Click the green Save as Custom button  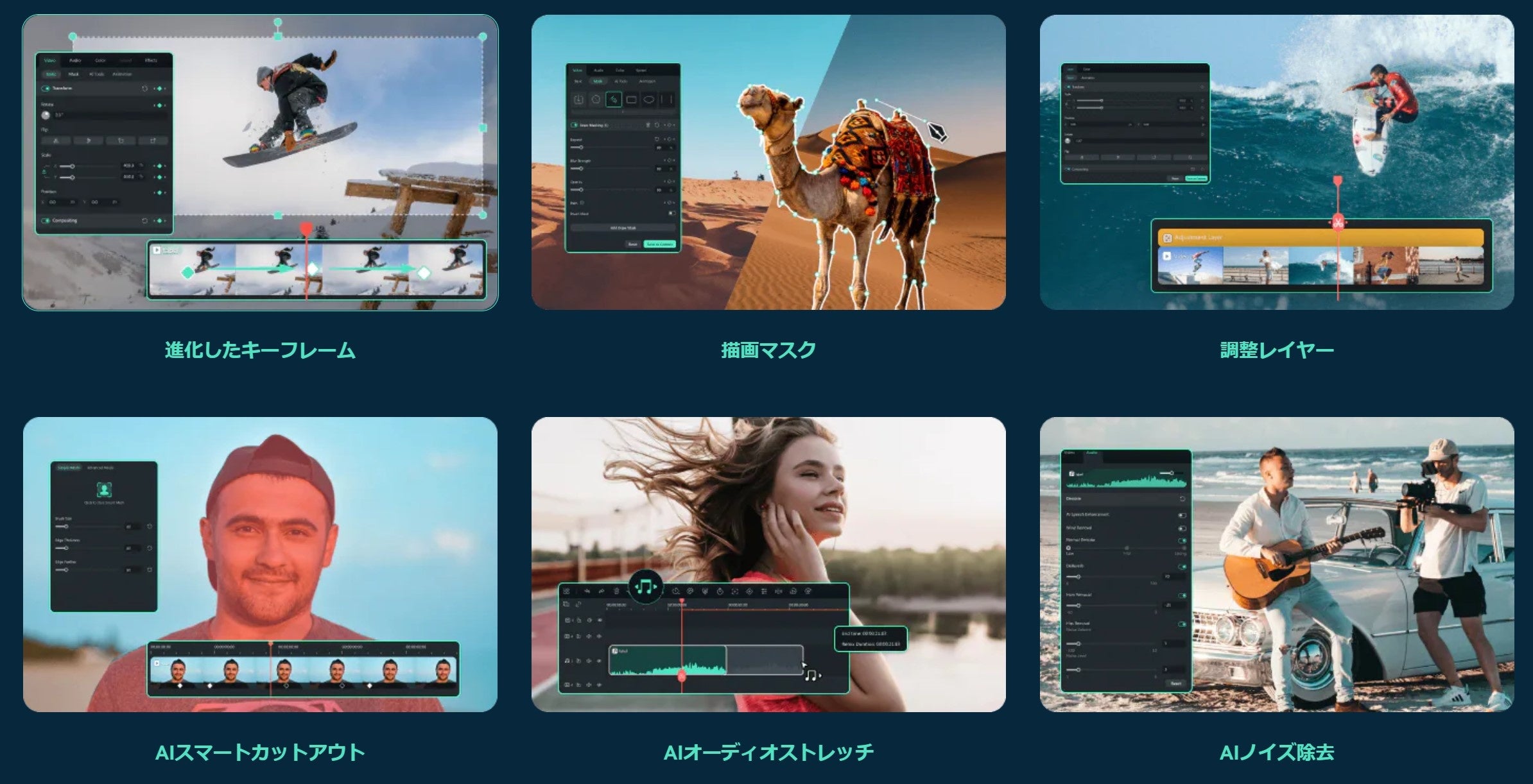coord(660,244)
